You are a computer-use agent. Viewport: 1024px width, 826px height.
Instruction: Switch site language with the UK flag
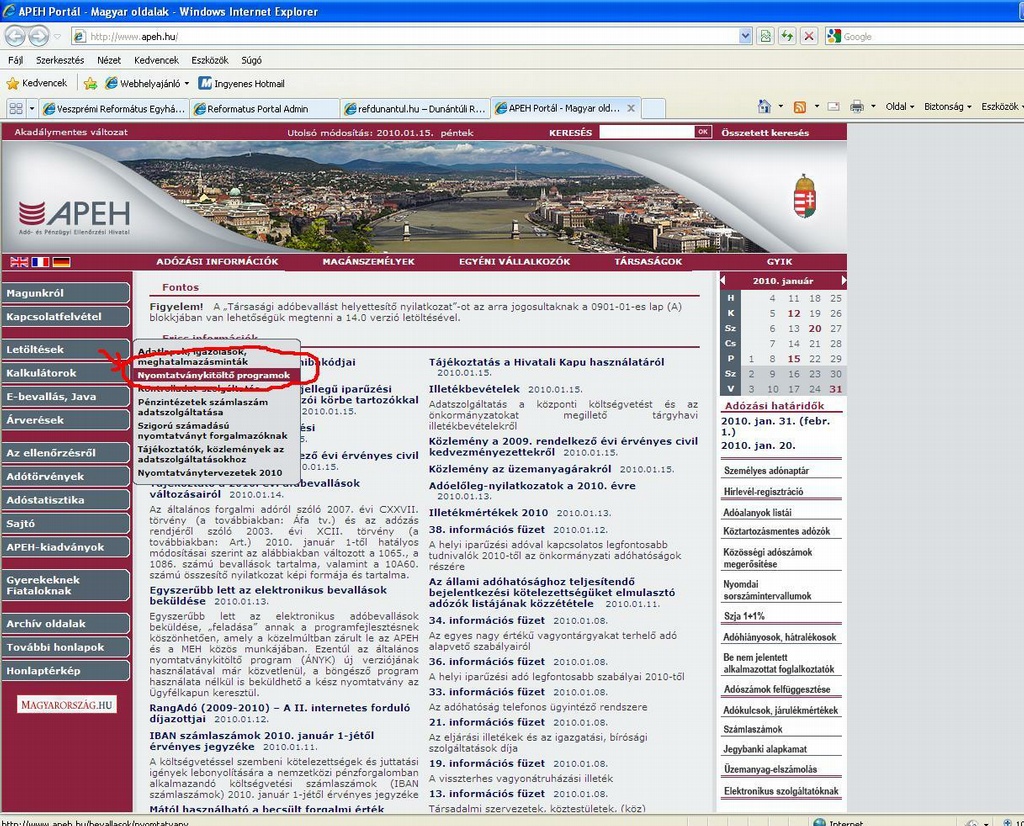[x=19, y=262]
